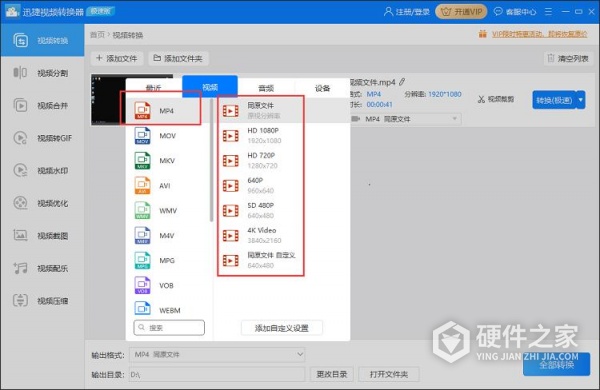The height and width of the screenshot is (390, 600).
Task: Open the hamburger menu in title bar
Action: (548, 11)
